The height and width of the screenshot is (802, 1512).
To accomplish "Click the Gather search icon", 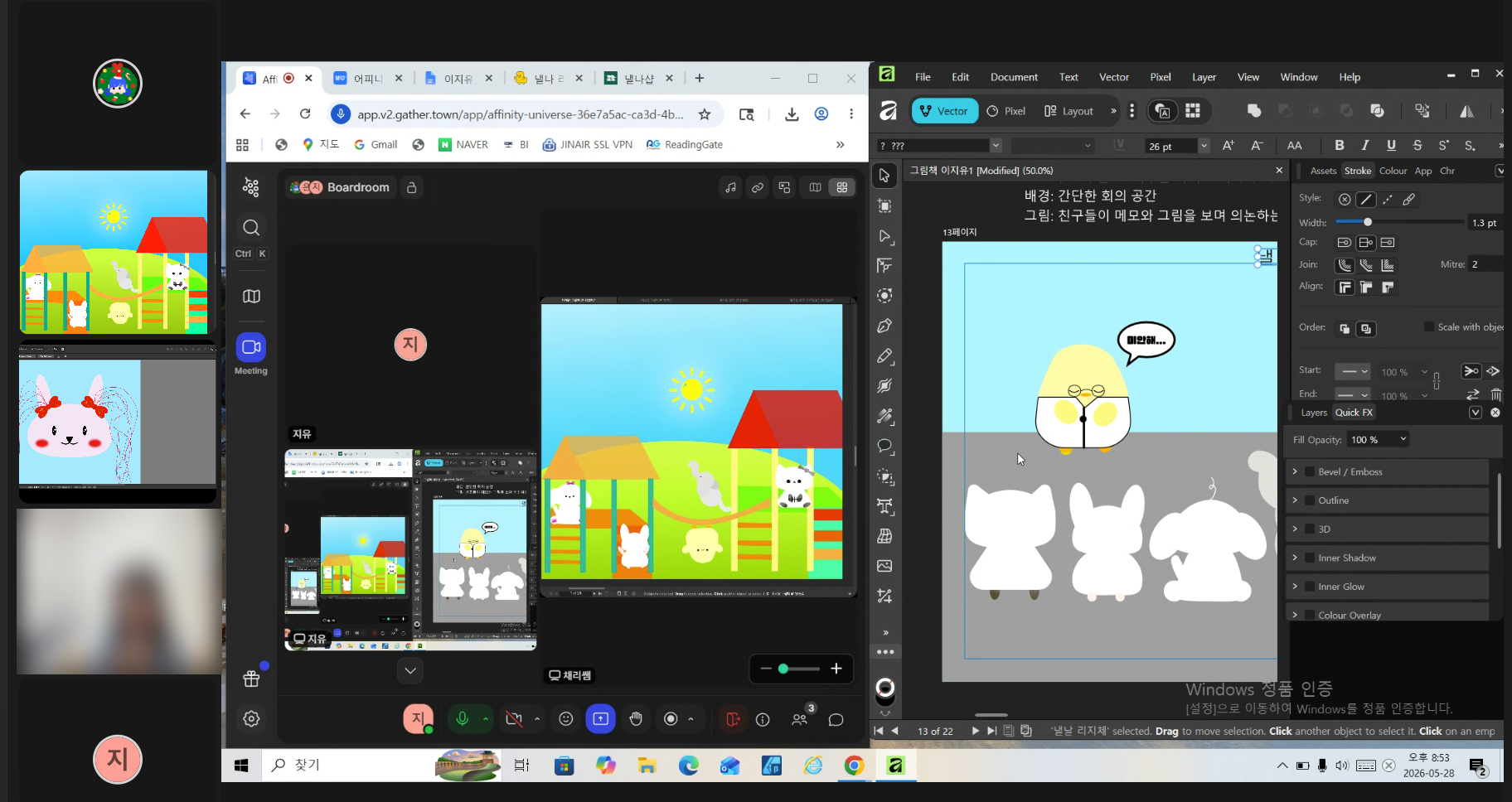I will (251, 227).
